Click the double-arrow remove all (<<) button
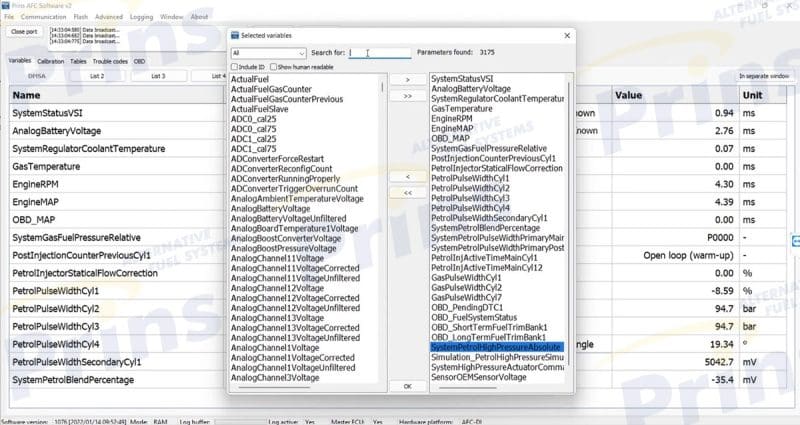 tap(407, 191)
